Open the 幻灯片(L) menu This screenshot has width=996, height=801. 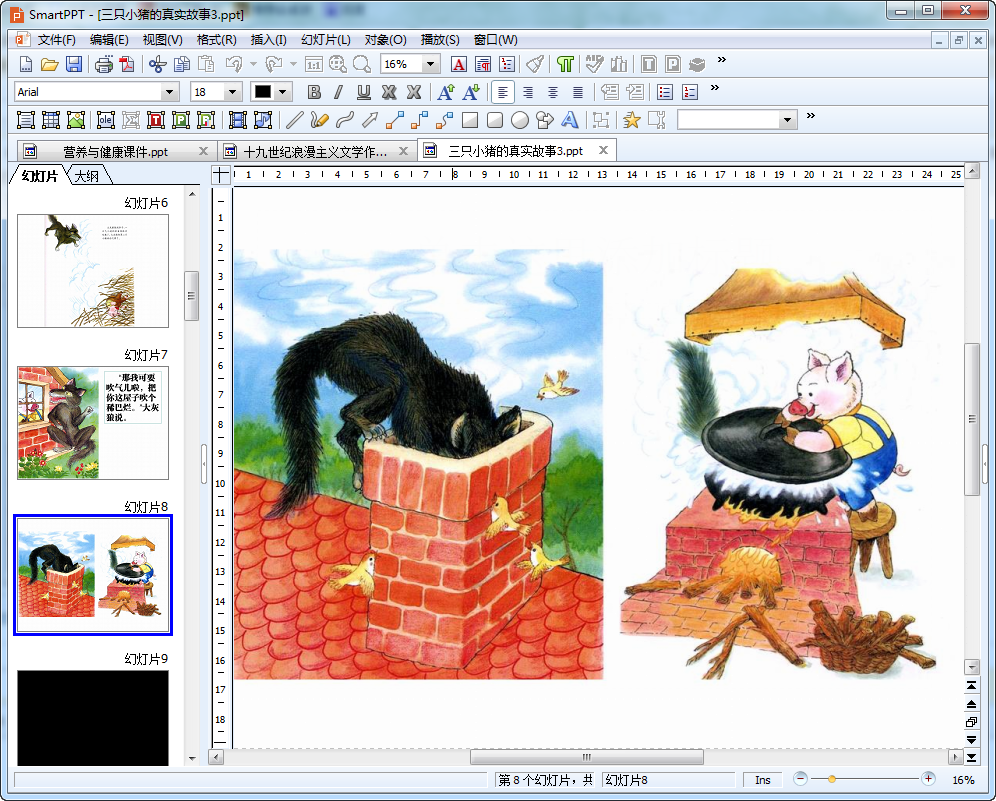point(325,40)
